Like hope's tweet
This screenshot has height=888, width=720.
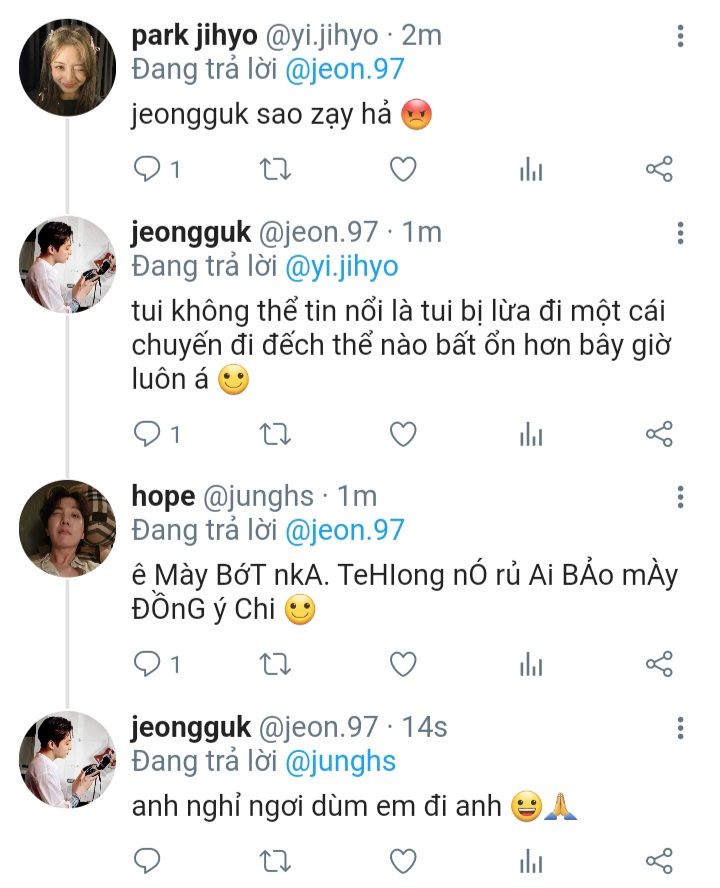coord(402,663)
